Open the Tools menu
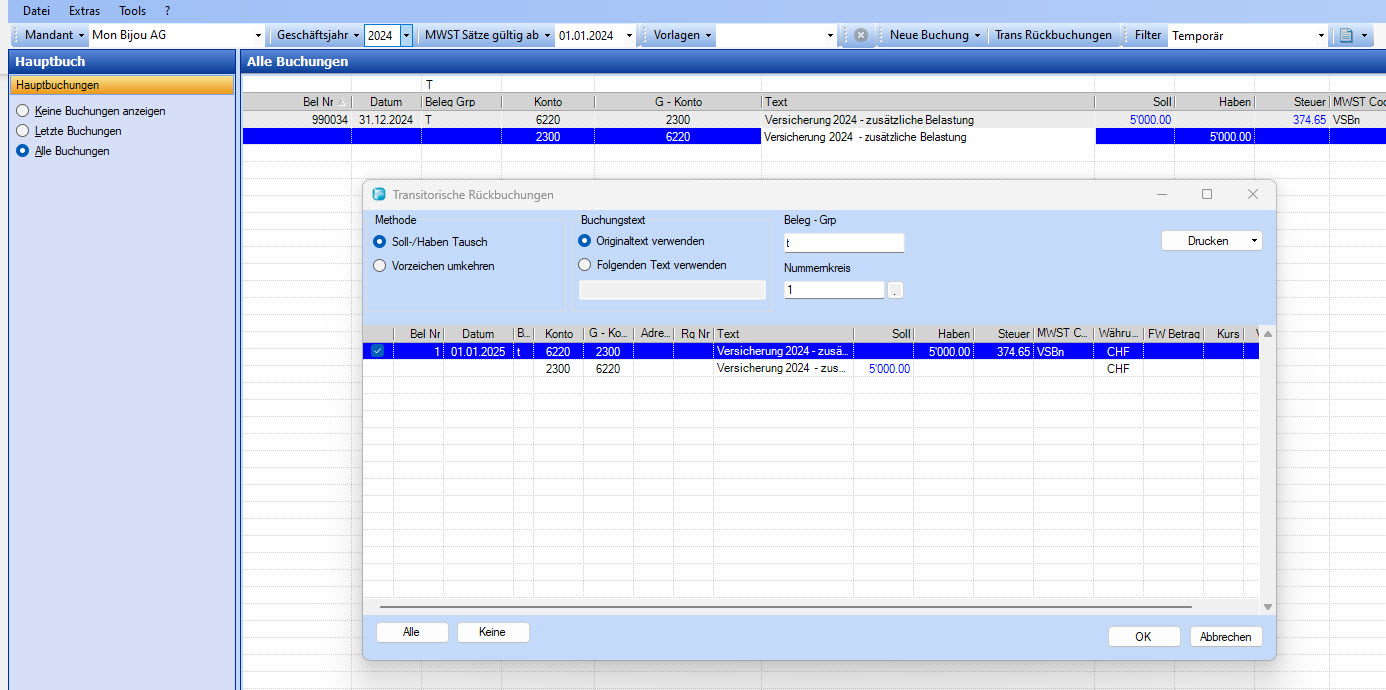 coord(132,11)
